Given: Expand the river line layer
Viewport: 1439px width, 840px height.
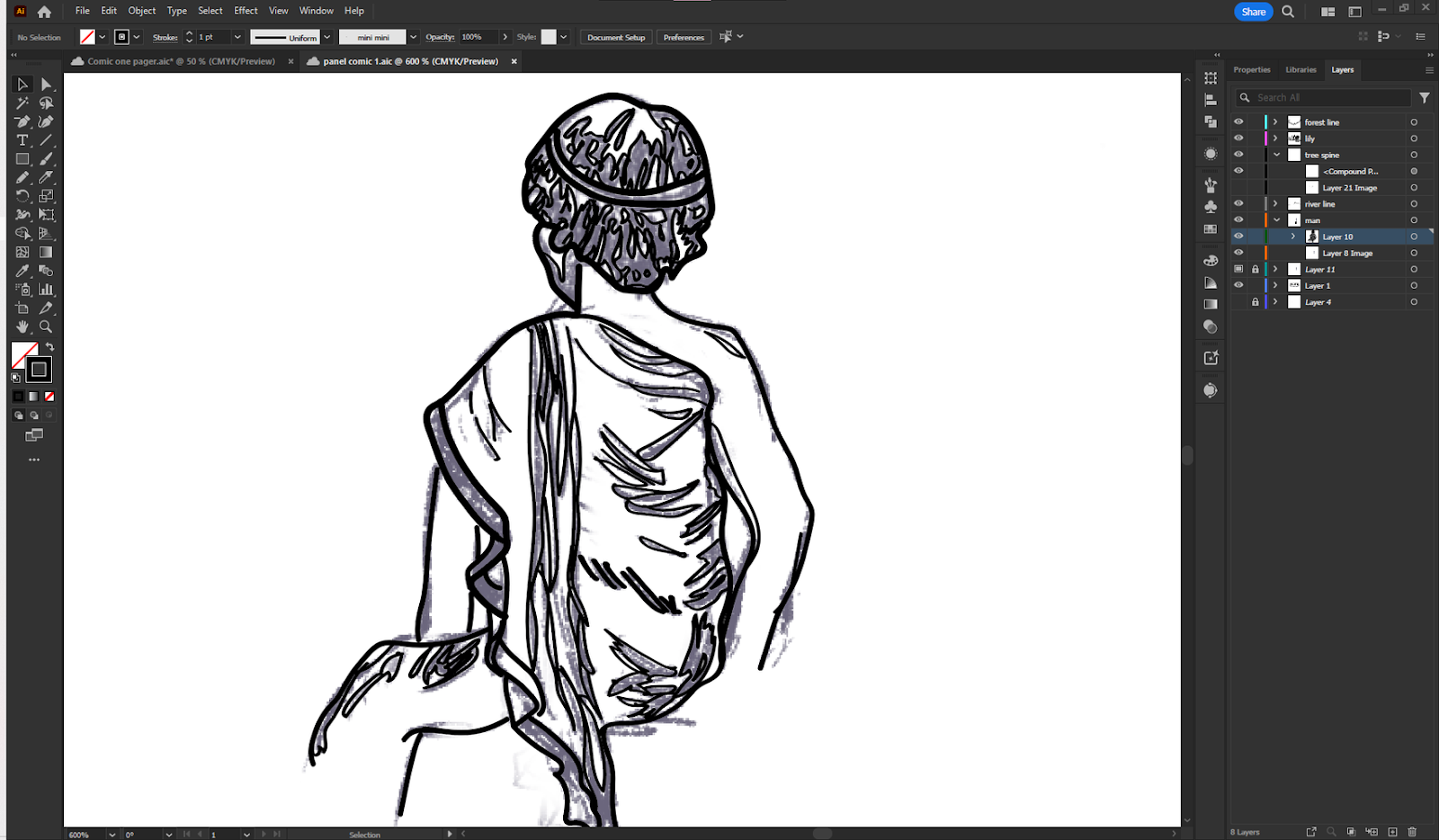Looking at the screenshot, I should click(1275, 204).
